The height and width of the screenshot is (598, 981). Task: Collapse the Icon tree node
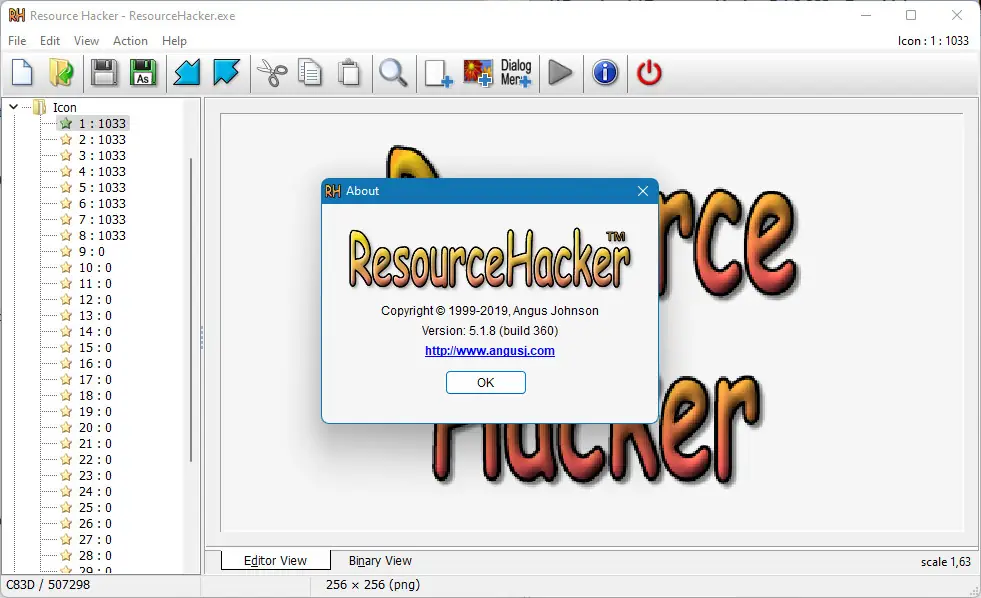pos(13,107)
